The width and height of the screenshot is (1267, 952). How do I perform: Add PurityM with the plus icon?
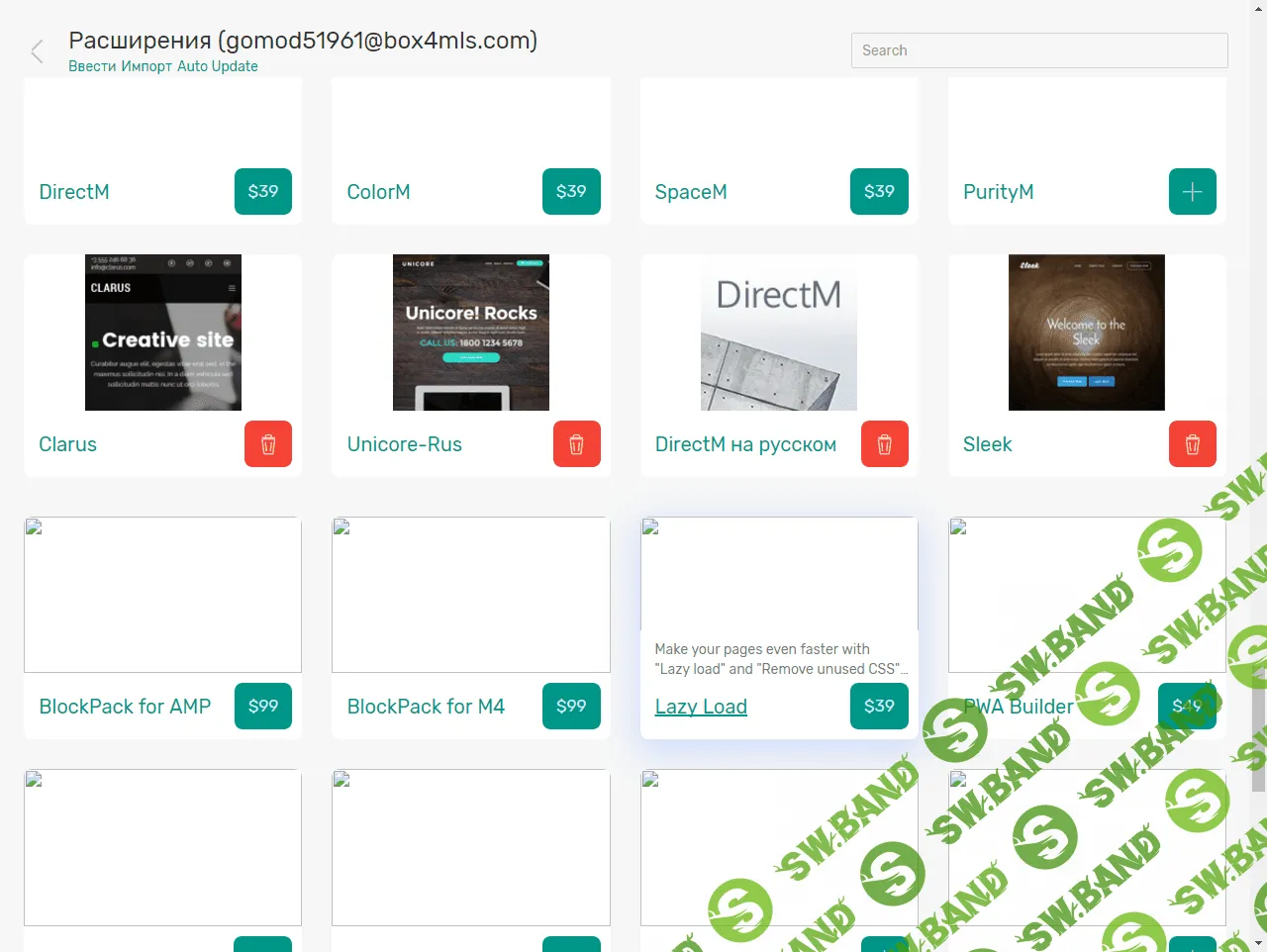point(1192,192)
